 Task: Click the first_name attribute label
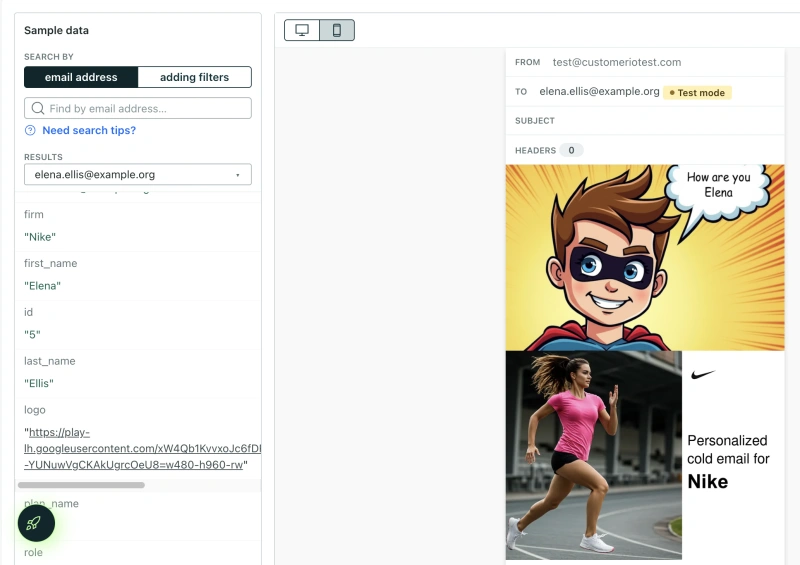click(51, 263)
